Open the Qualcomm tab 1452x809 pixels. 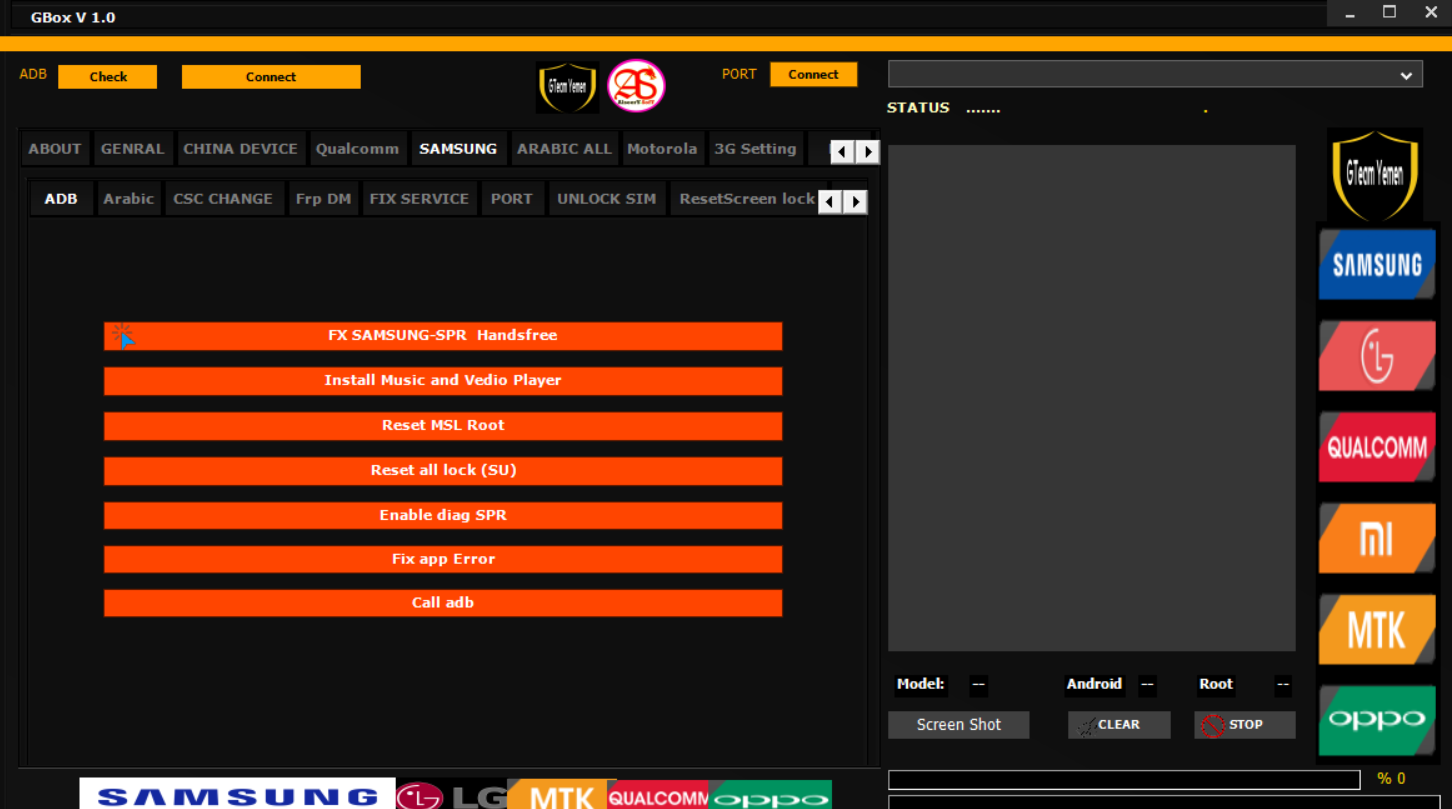pyautogui.click(x=357, y=149)
